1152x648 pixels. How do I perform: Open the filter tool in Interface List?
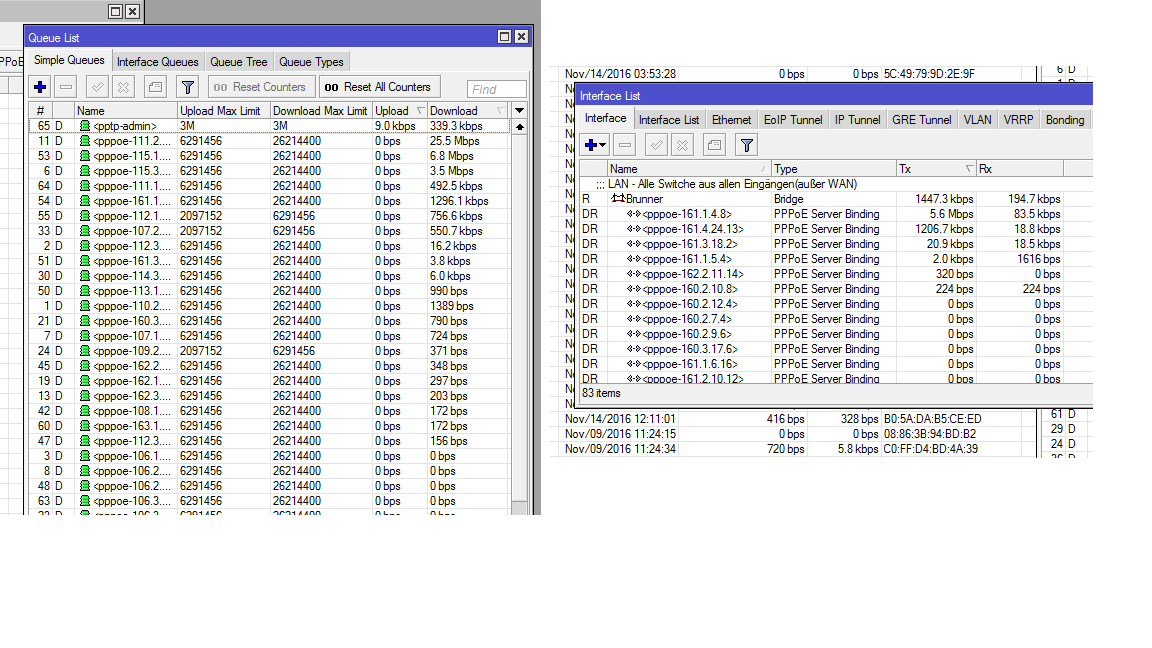coord(746,145)
